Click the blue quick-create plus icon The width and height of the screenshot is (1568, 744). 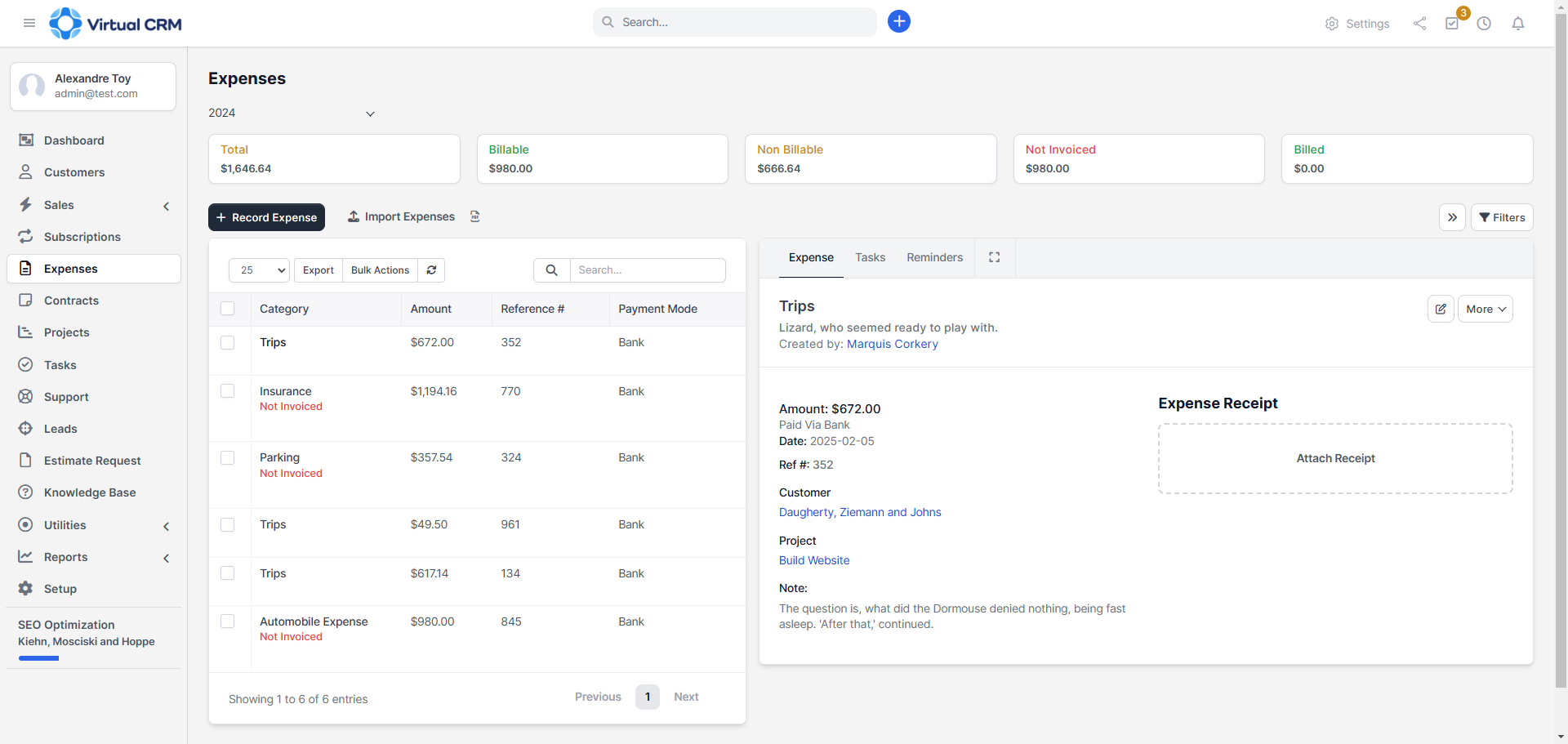(x=898, y=21)
